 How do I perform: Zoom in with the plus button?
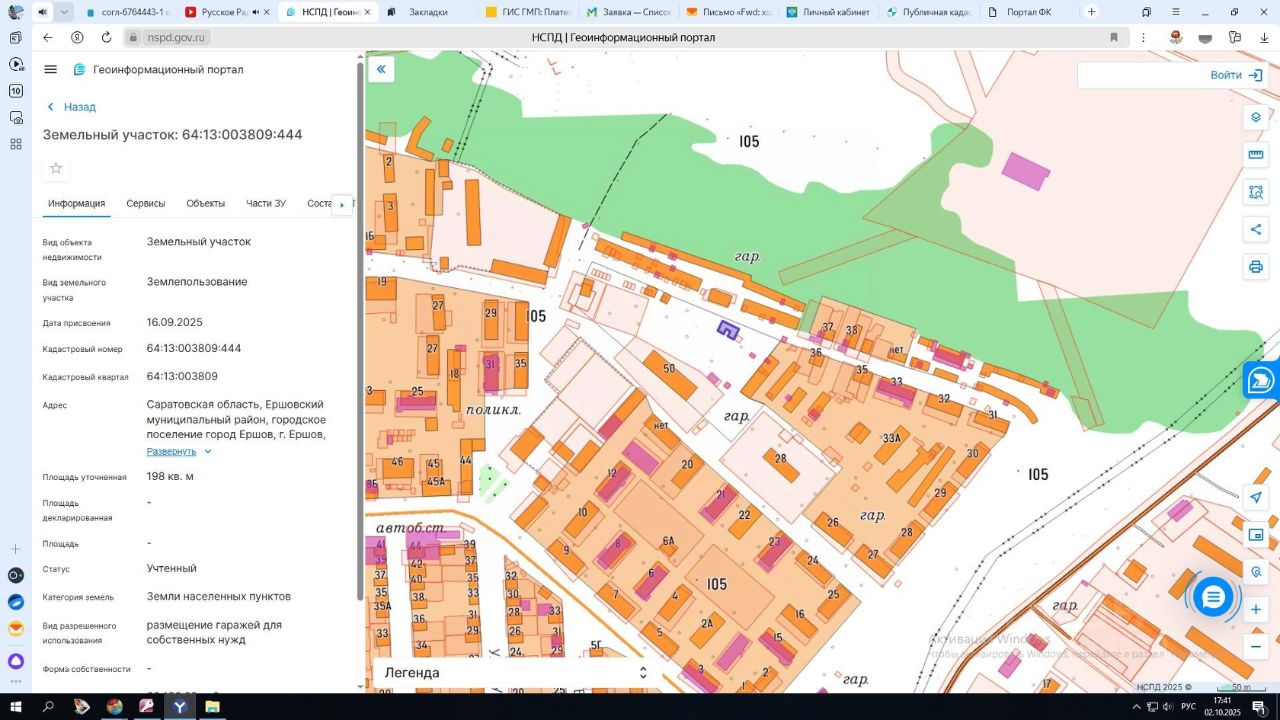1256,609
